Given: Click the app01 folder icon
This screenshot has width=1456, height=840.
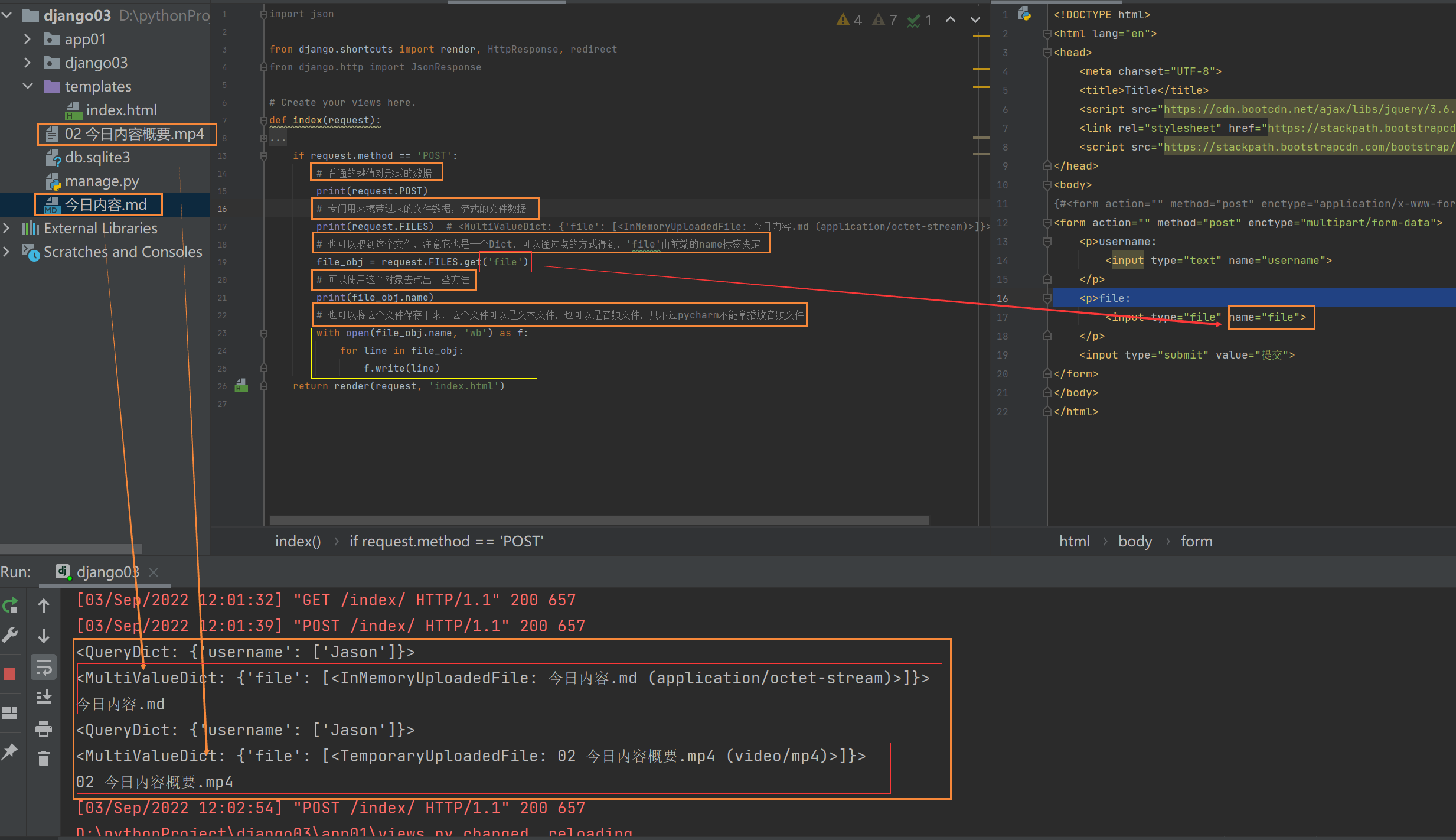Looking at the screenshot, I should 51,39.
